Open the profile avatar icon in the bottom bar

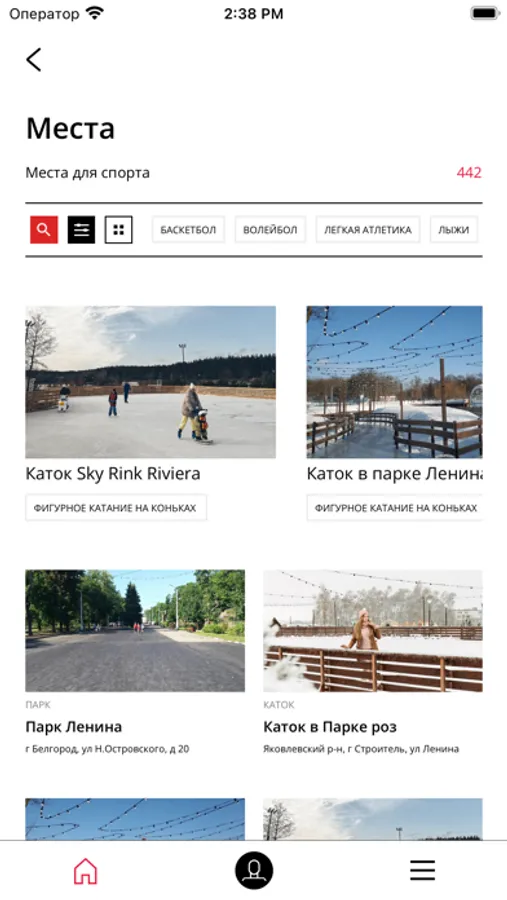point(254,870)
